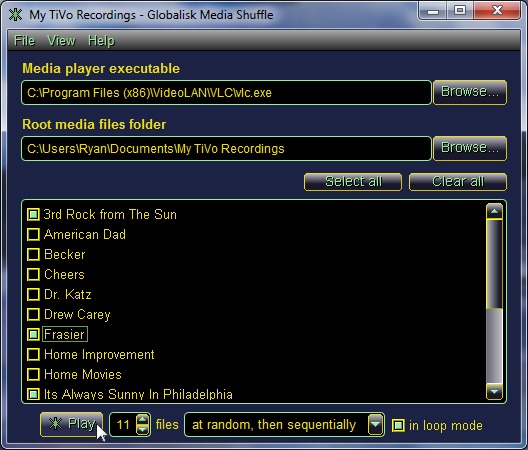The image size is (528, 450).
Task: Select the Dr. Katz text label
Action: tap(68, 294)
